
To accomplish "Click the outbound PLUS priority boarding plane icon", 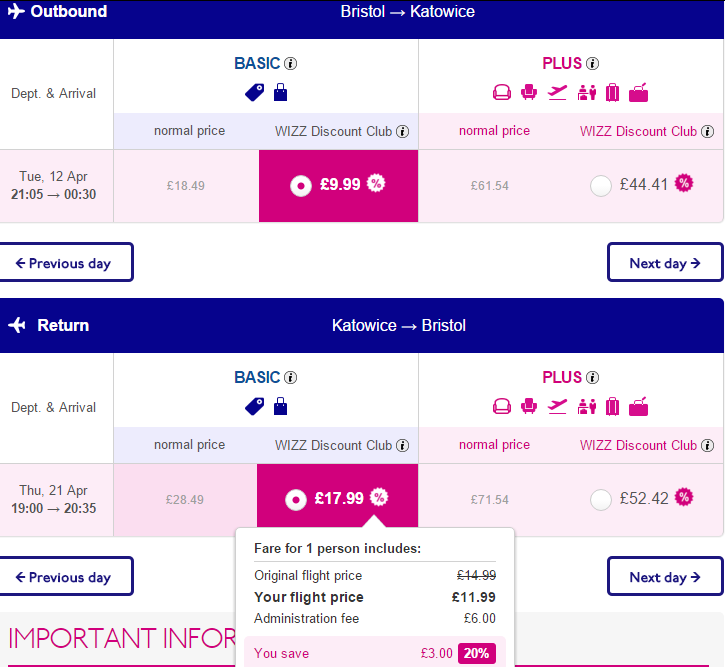I will click(557, 92).
